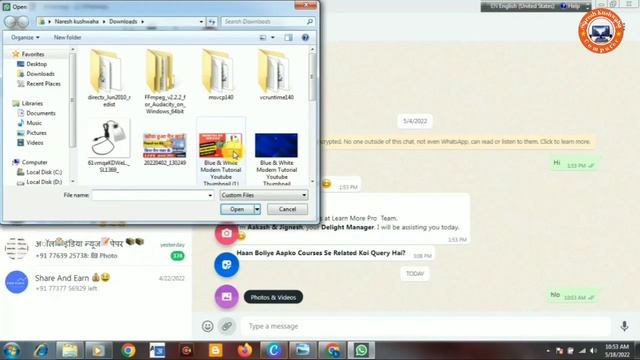Click the paperclip attach icon
640x360 pixels.
(227, 326)
